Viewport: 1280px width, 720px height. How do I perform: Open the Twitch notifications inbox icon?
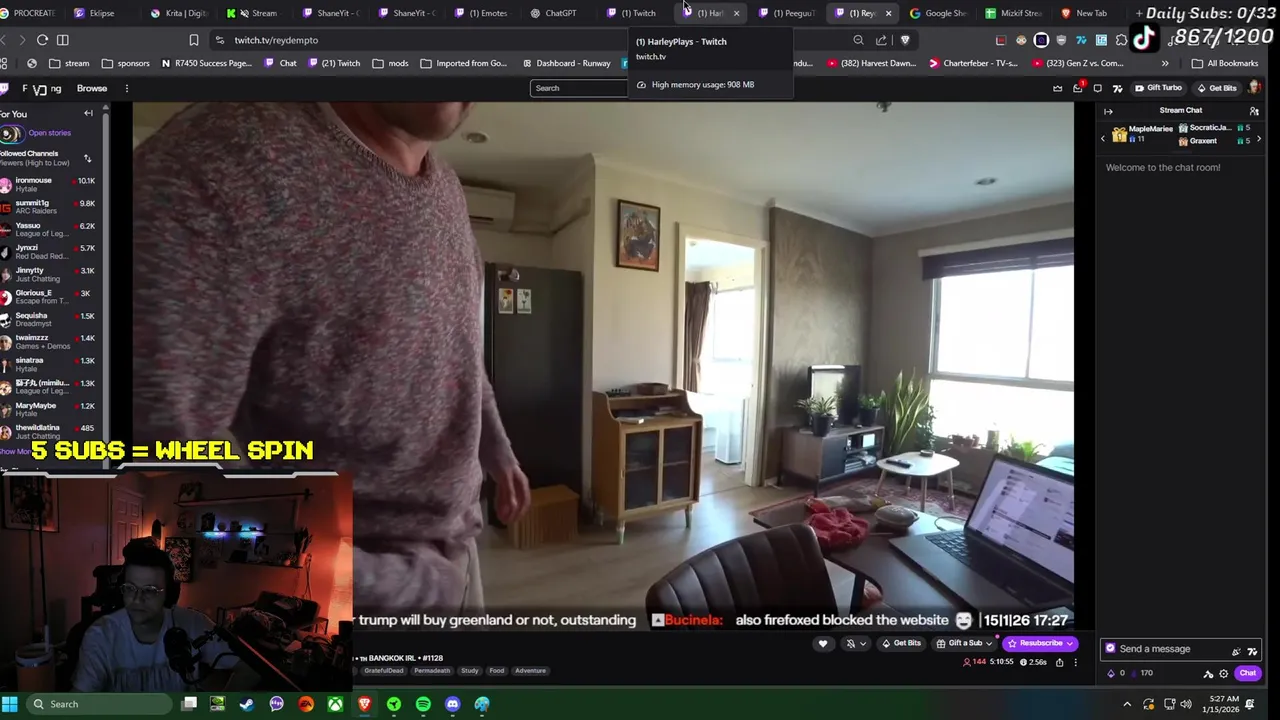pos(1077,88)
